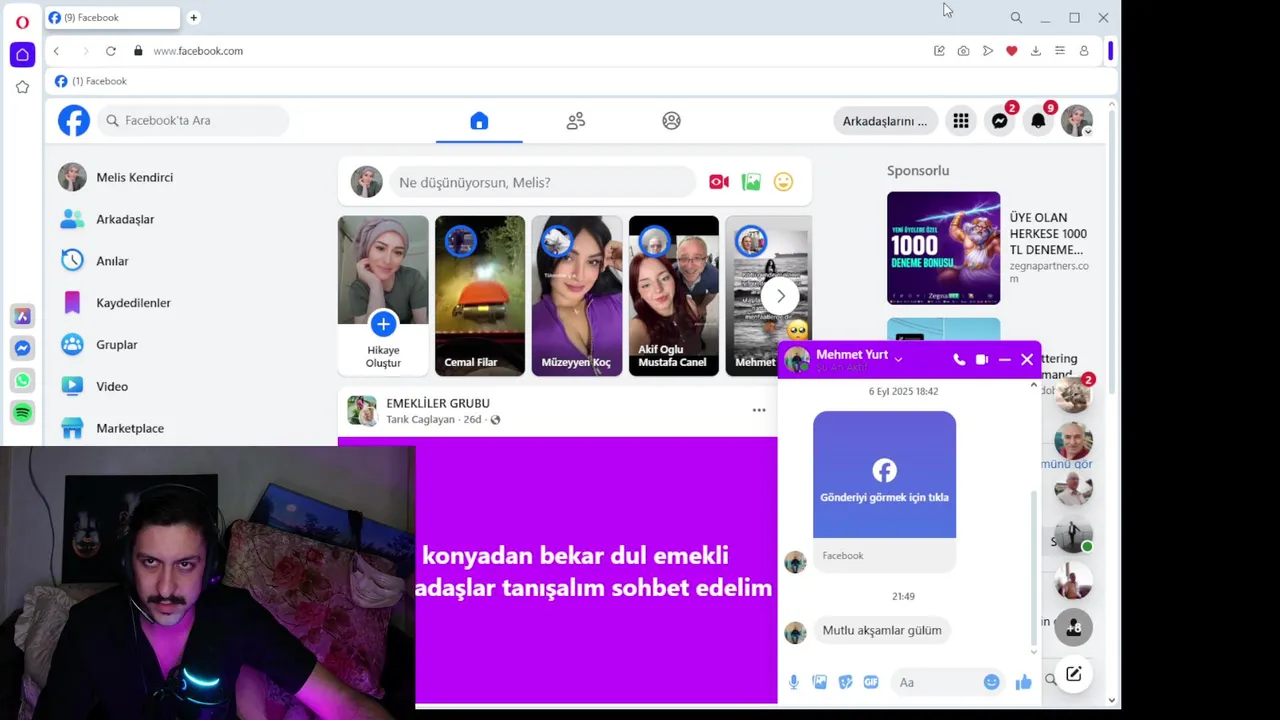Open Opera start page home icon

(22, 55)
